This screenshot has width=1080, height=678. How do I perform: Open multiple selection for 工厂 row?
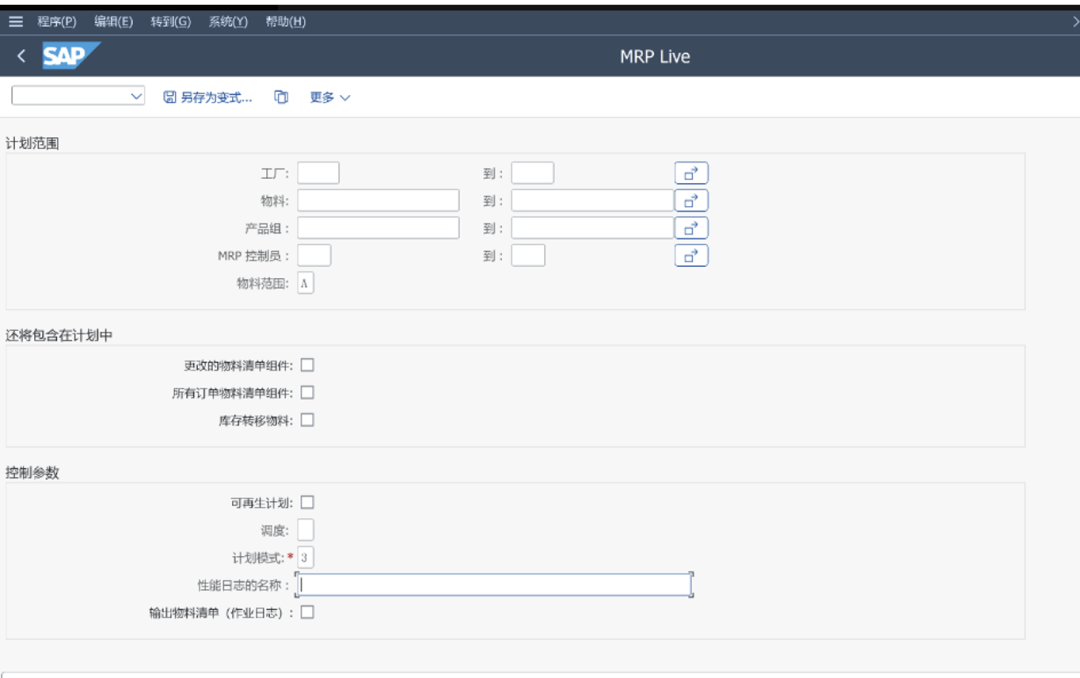point(691,174)
